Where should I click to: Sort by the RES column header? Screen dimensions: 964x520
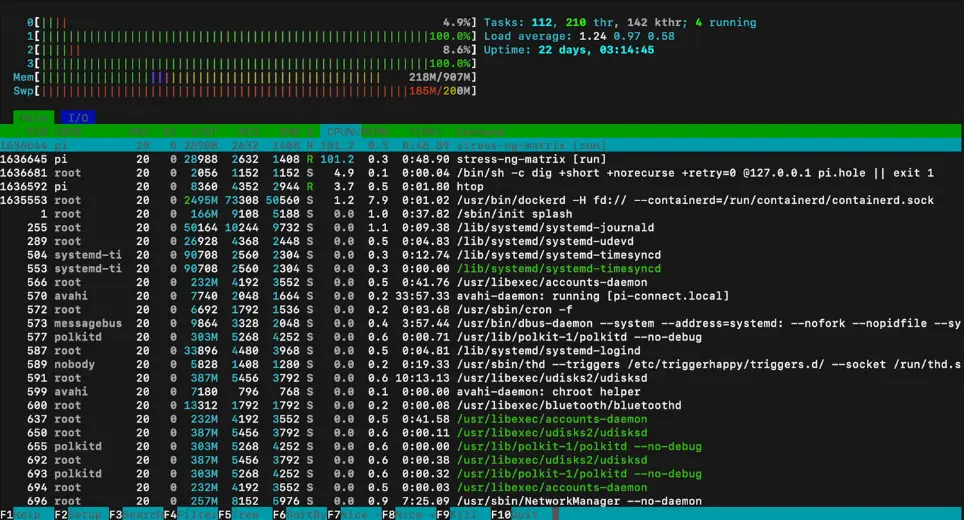[248, 132]
